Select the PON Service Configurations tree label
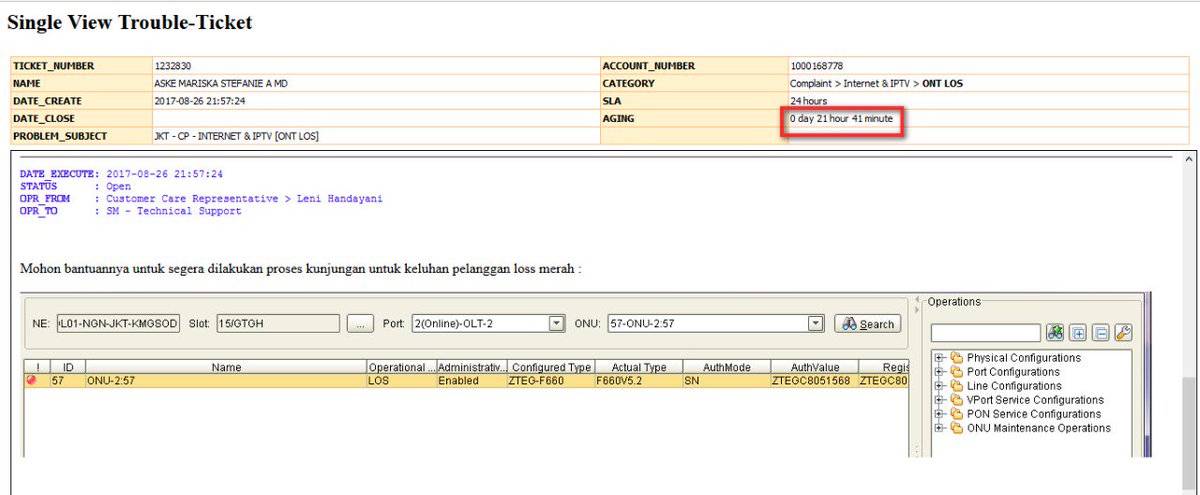The height and width of the screenshot is (495, 1200). tap(1034, 414)
